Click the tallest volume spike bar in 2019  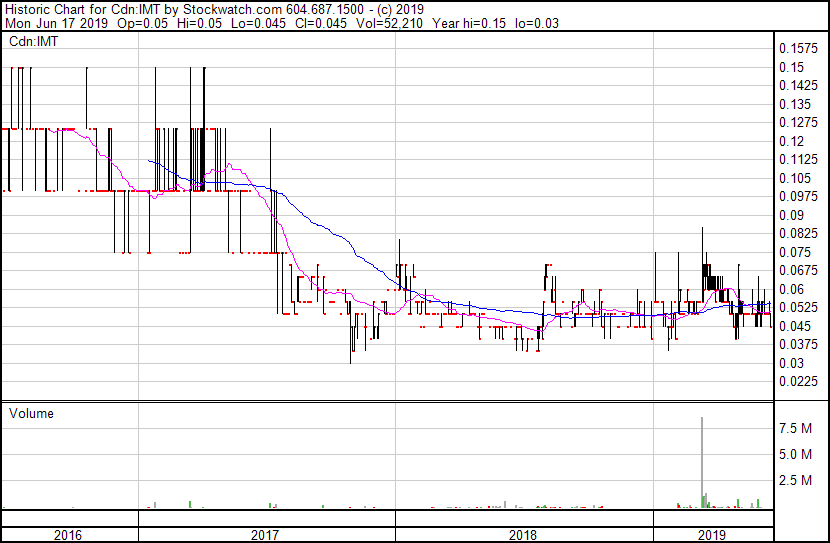click(702, 460)
